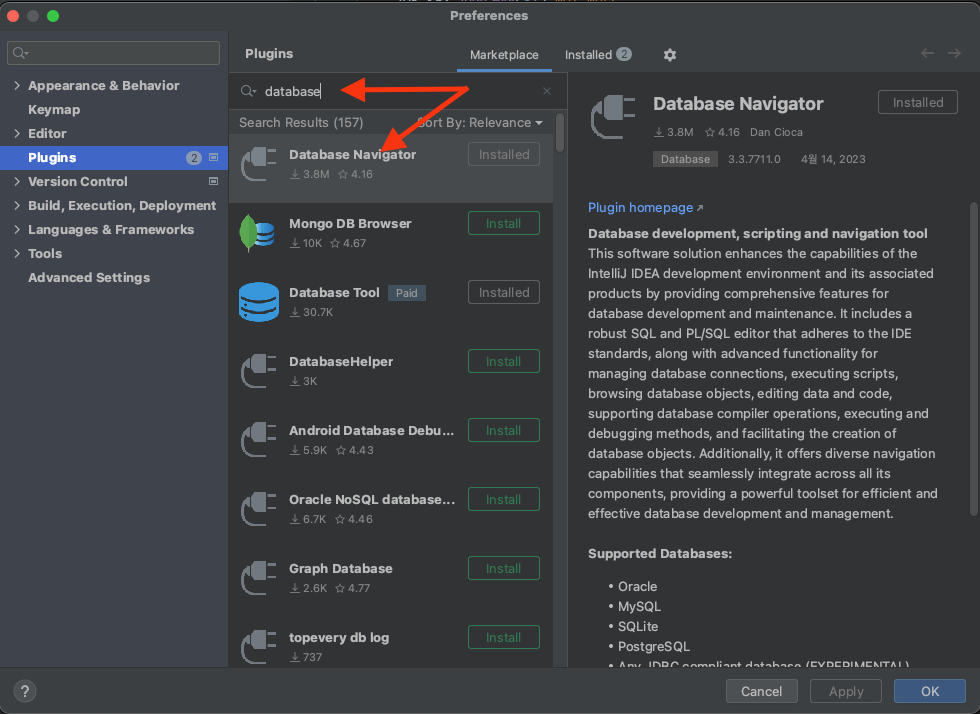
Task: Focus the plugin search field containing database
Action: pos(400,91)
